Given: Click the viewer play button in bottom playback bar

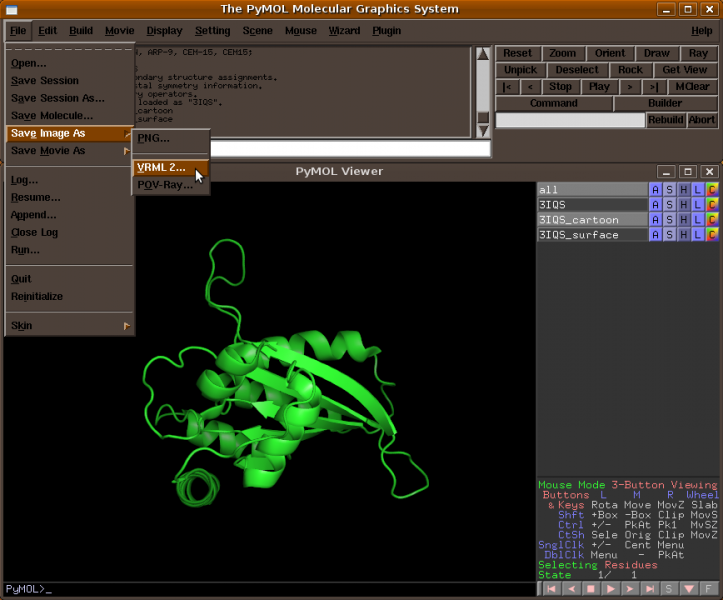Looking at the screenshot, I should (610, 589).
